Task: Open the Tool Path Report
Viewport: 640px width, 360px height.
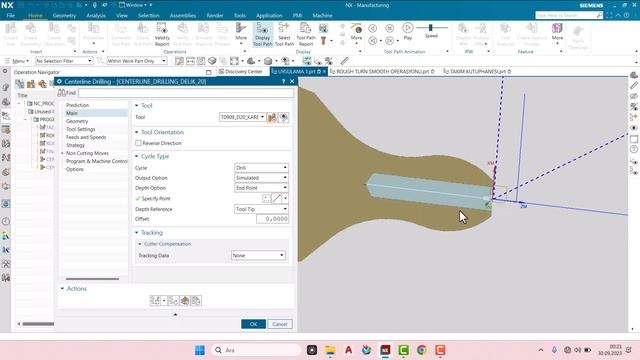Action: [x=306, y=34]
